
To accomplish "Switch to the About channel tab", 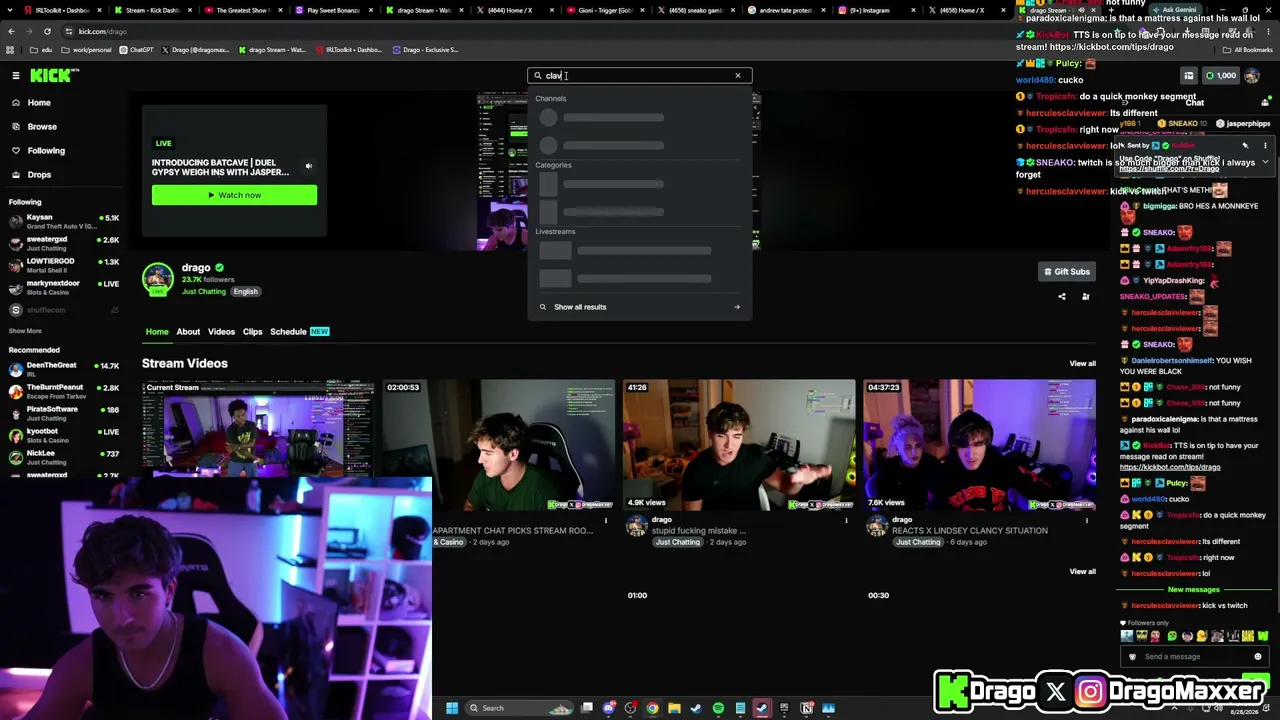I will 188,332.
